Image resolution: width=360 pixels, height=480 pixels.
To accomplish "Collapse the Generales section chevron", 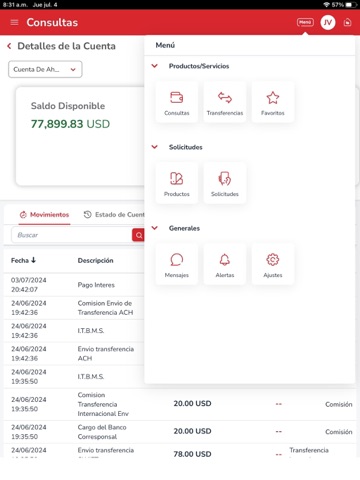I will pos(155,228).
